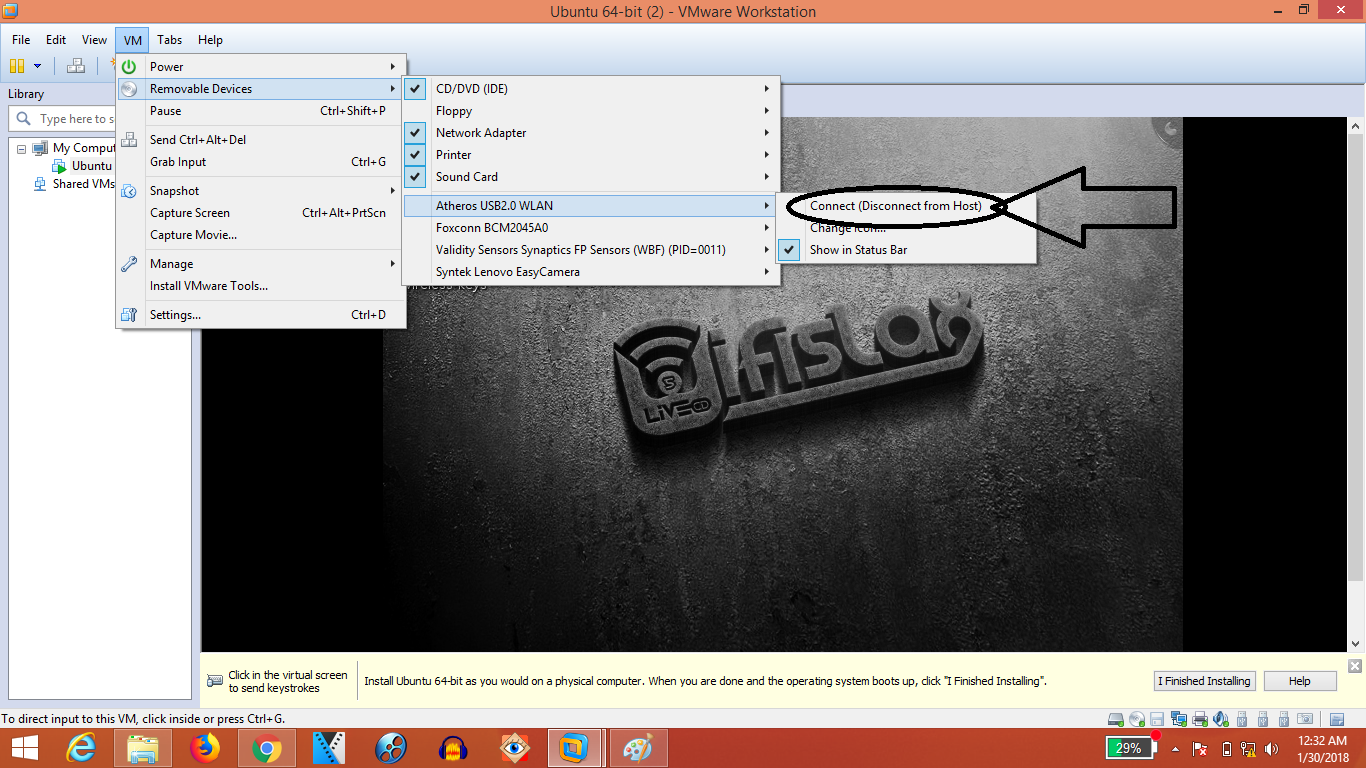
Task: Click the Send Ctrl+Alt+Del toolbar icon
Action: tap(76, 66)
